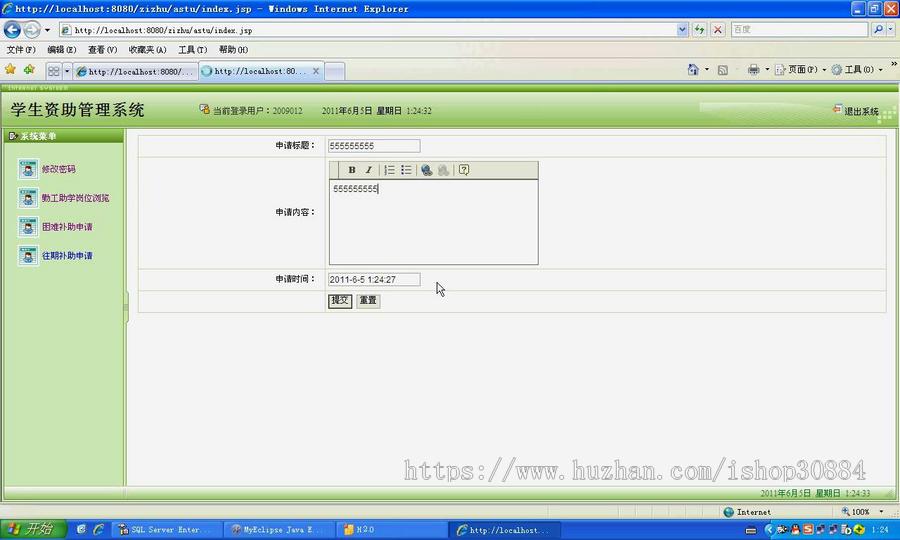Open the 勤工助学岗位浏览 link
The height and width of the screenshot is (540, 900).
(75, 198)
